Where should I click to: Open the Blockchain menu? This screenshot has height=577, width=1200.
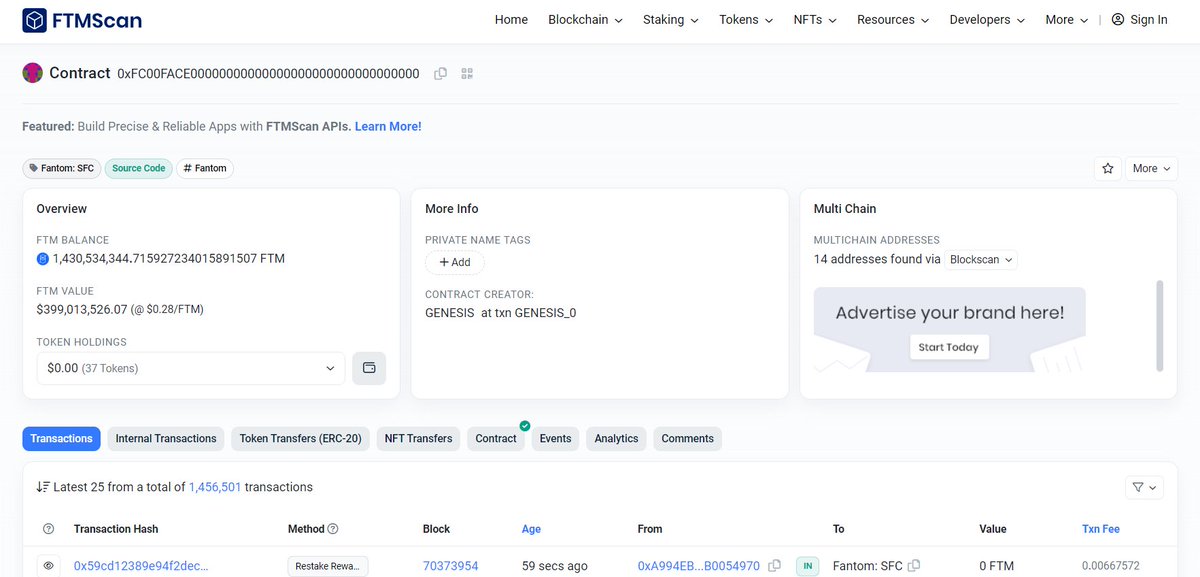tap(585, 20)
